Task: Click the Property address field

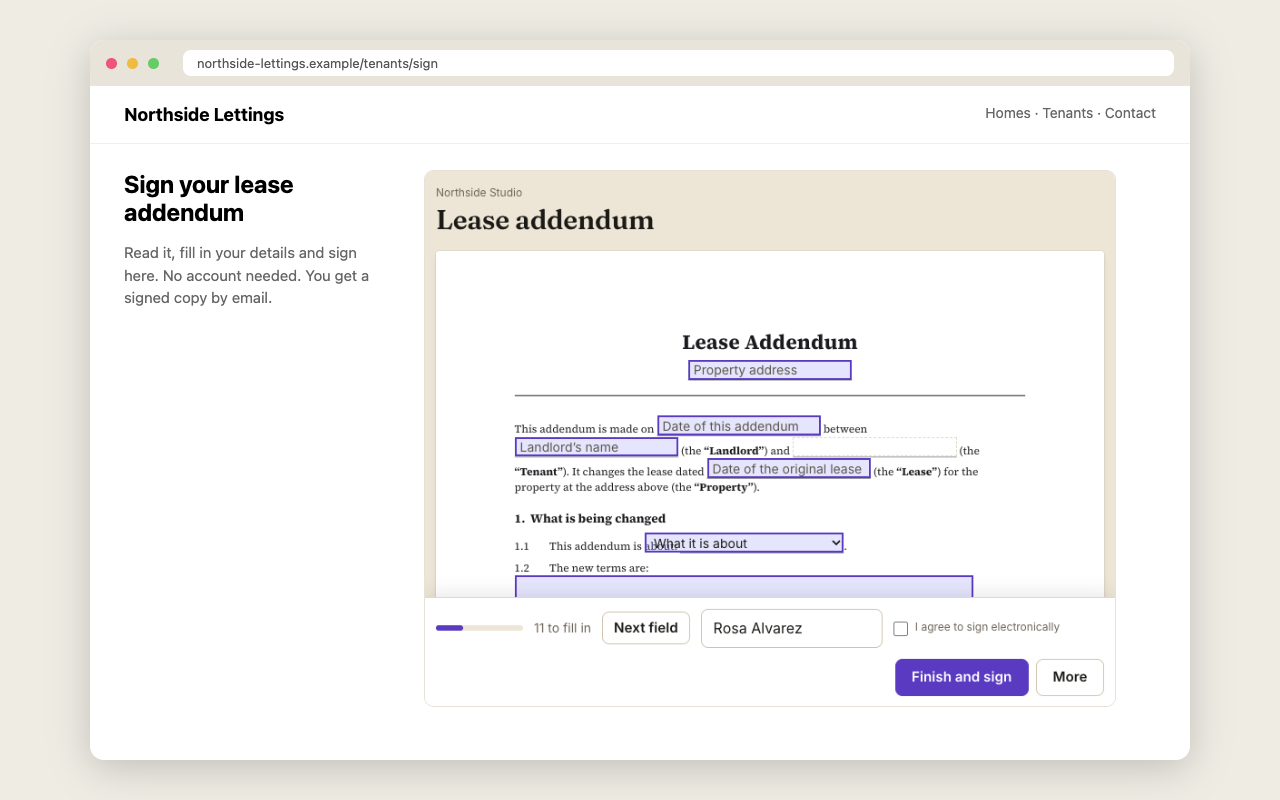Action: tap(770, 370)
